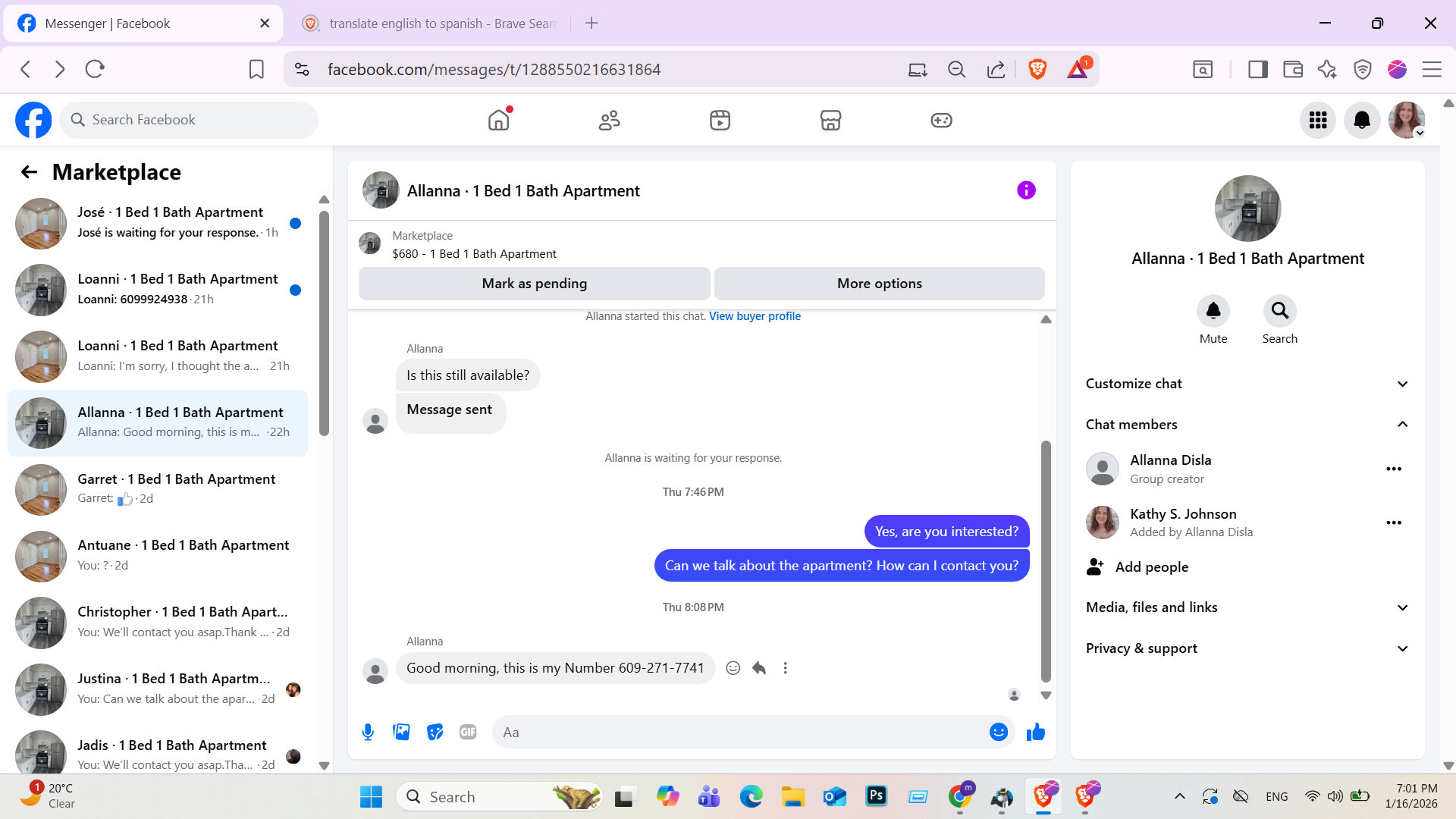Send a thumbs-up like
The height and width of the screenshot is (819, 1456).
point(1035,732)
